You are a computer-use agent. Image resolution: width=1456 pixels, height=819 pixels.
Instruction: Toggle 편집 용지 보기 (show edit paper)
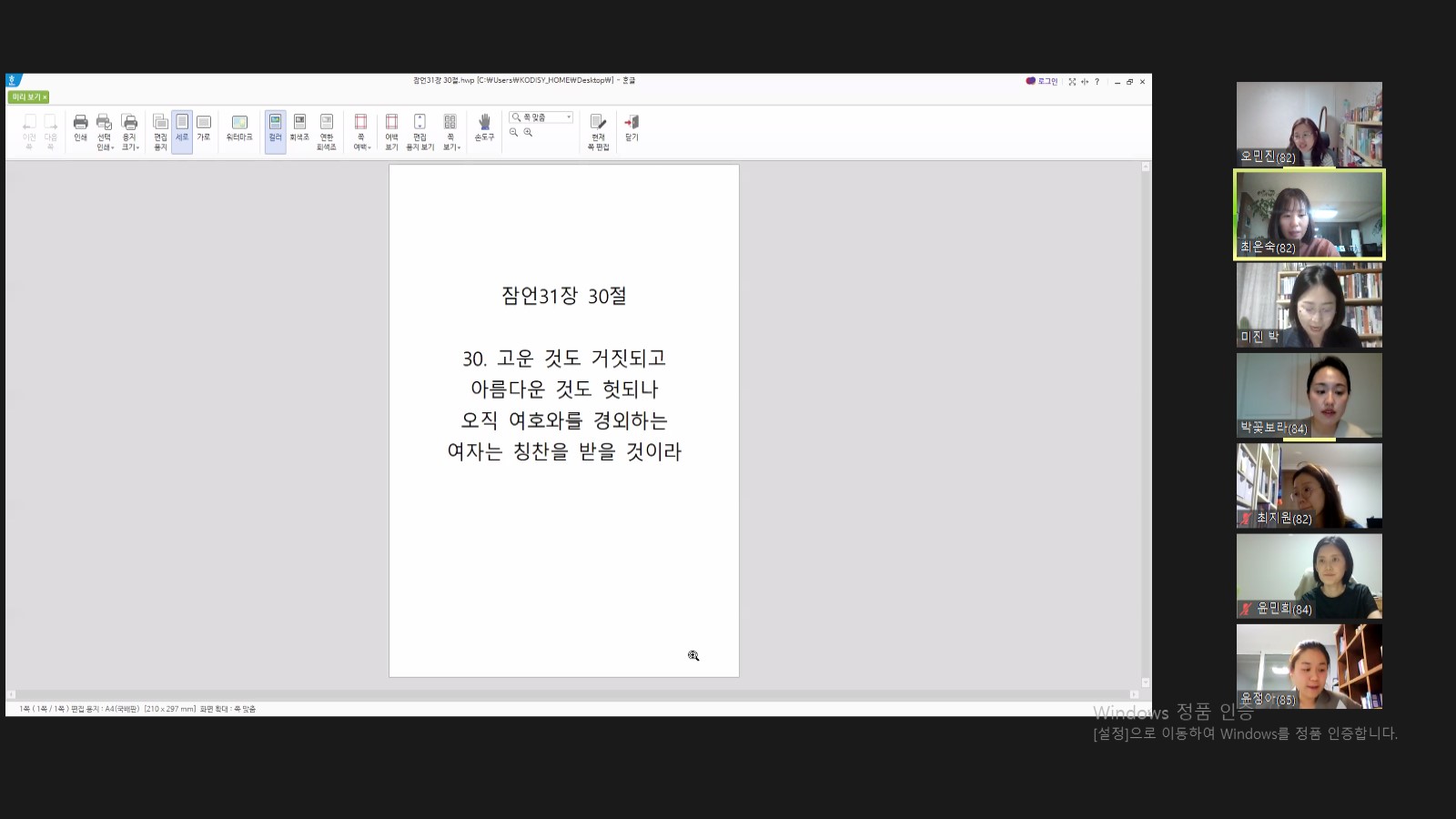420,133
